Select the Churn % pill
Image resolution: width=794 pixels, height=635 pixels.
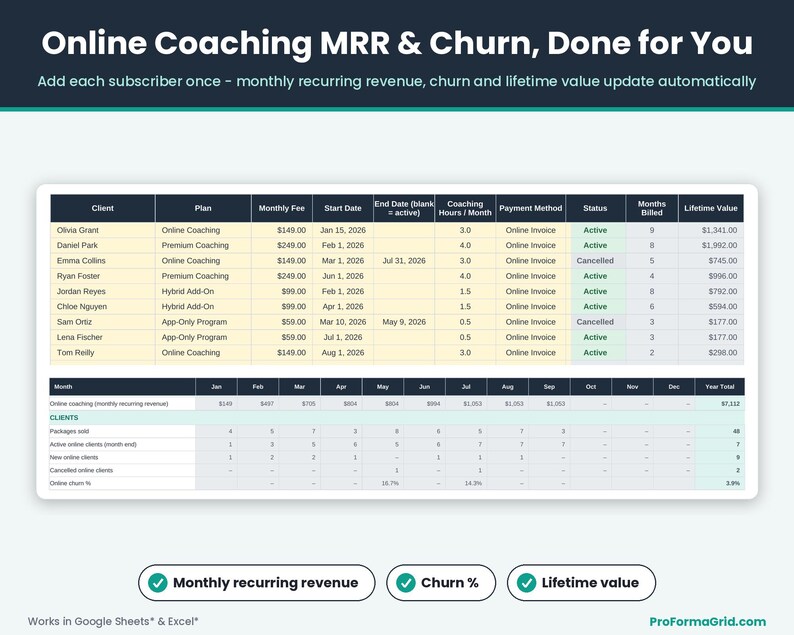(441, 583)
